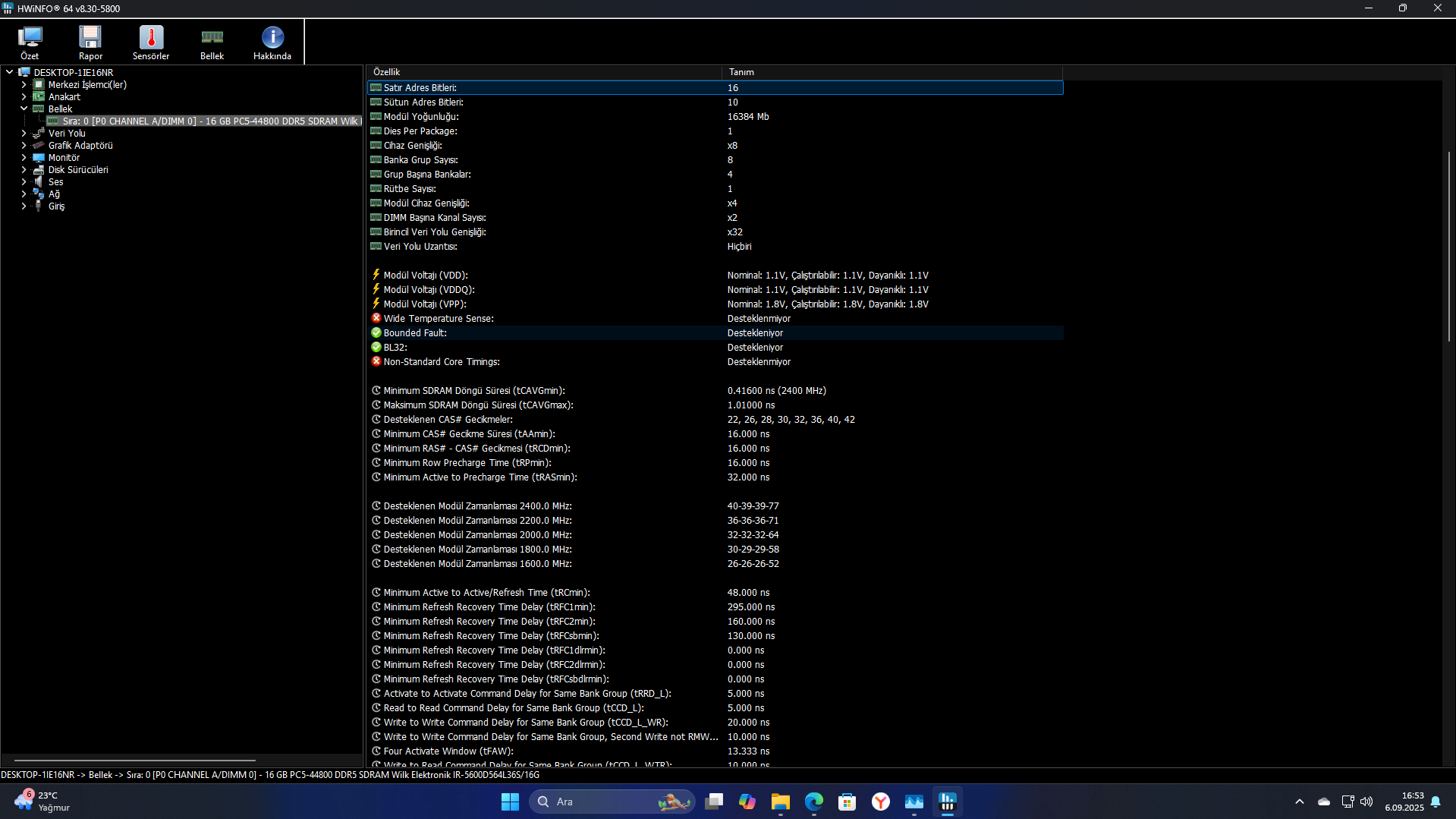Viewport: 1456px width, 819px height.
Task: Click the clock icon for Four Activate Window (tFAW)
Action: (376, 751)
